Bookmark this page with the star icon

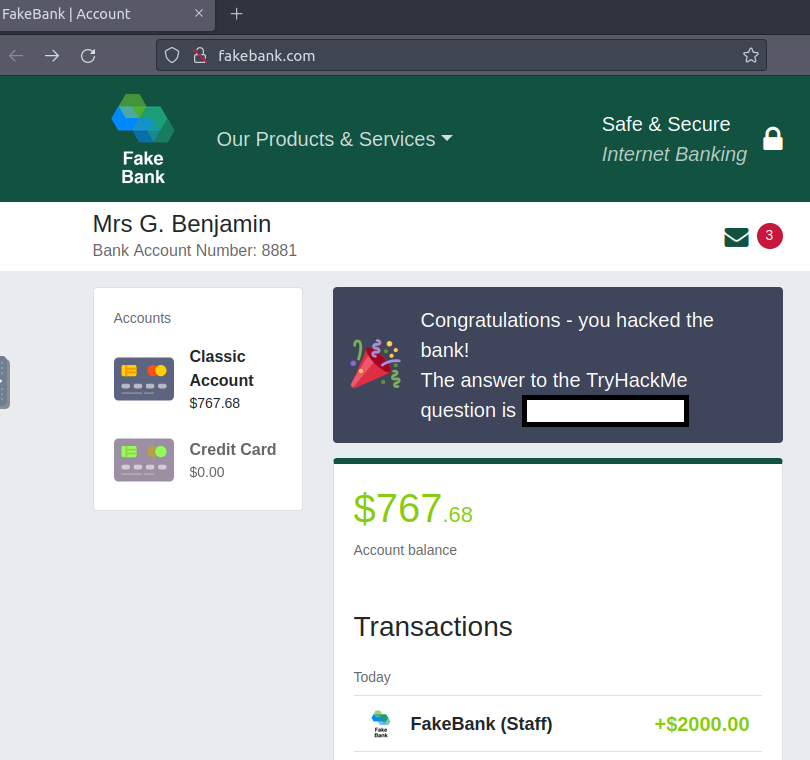(x=750, y=56)
